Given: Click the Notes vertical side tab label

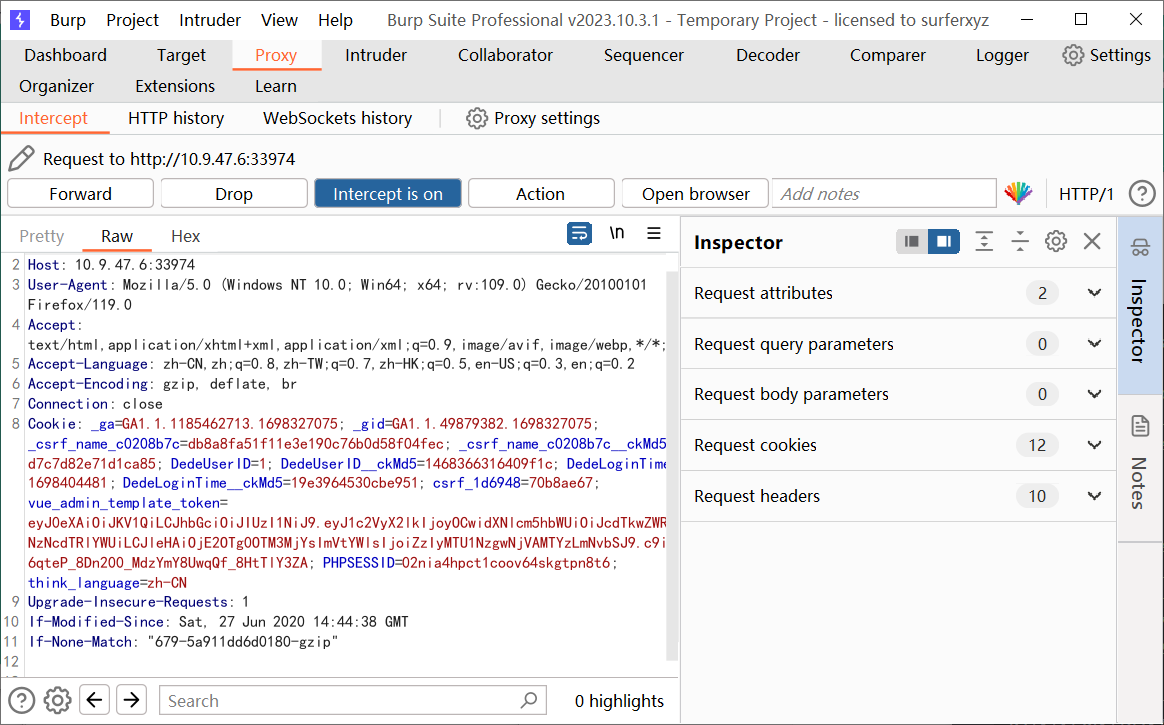Looking at the screenshot, I should pyautogui.click(x=1140, y=483).
